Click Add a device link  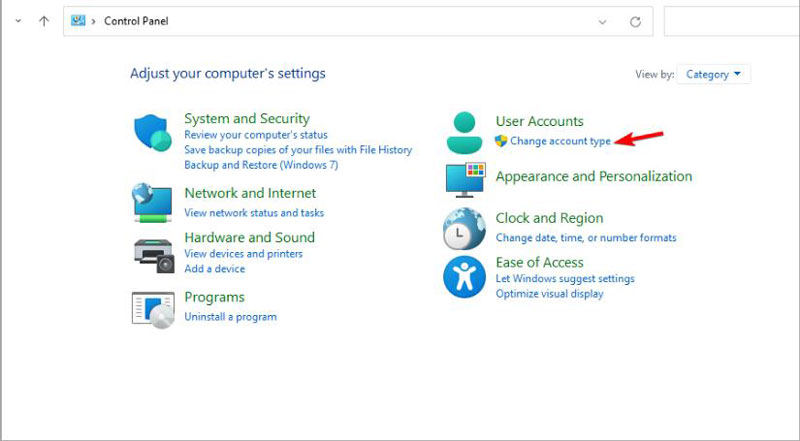pos(214,269)
